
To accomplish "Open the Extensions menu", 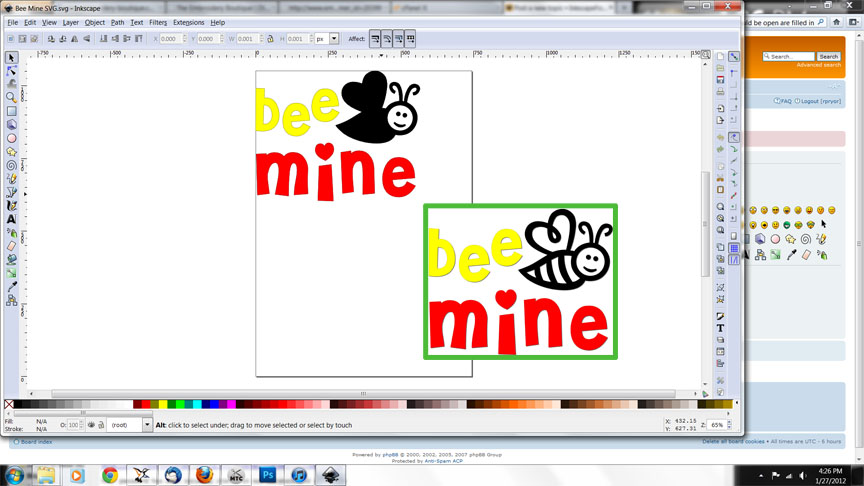I will coord(188,23).
